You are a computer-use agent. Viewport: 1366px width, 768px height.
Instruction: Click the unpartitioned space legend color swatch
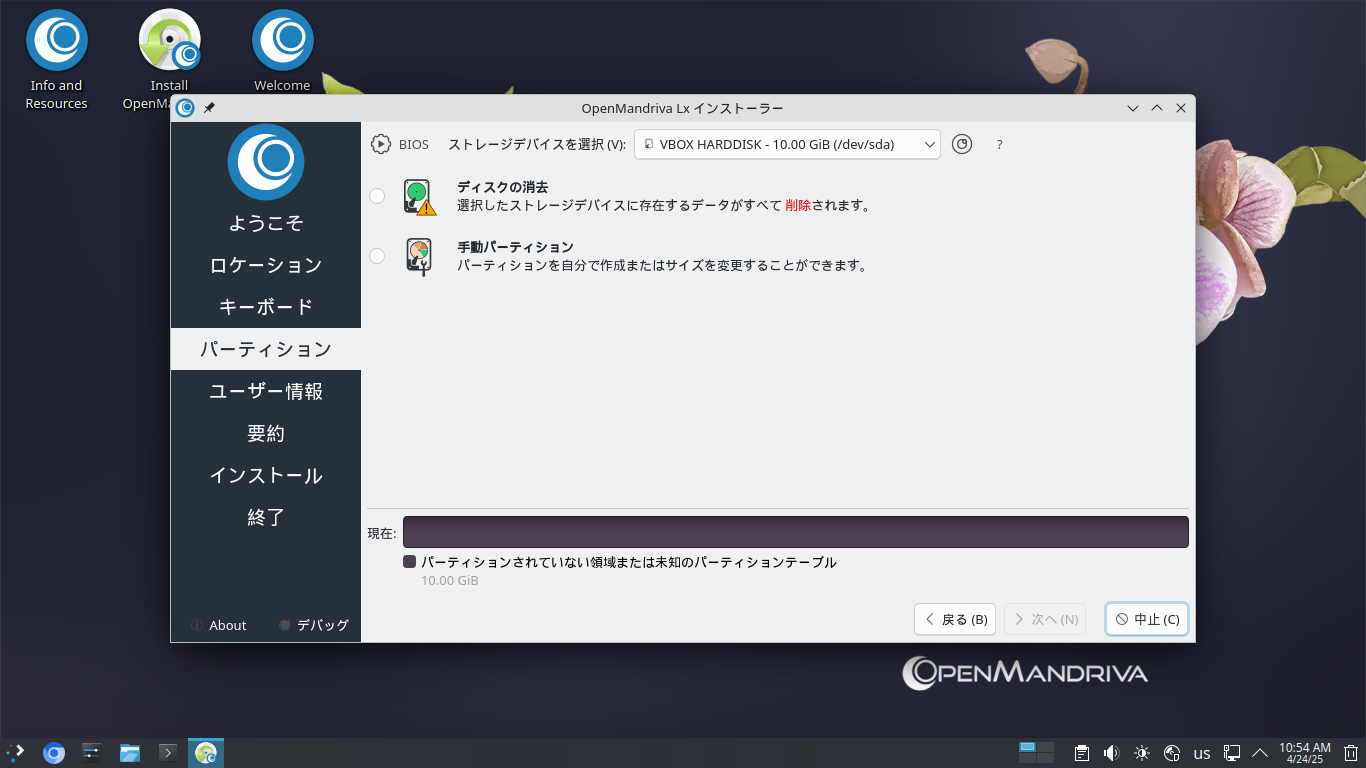(409, 562)
